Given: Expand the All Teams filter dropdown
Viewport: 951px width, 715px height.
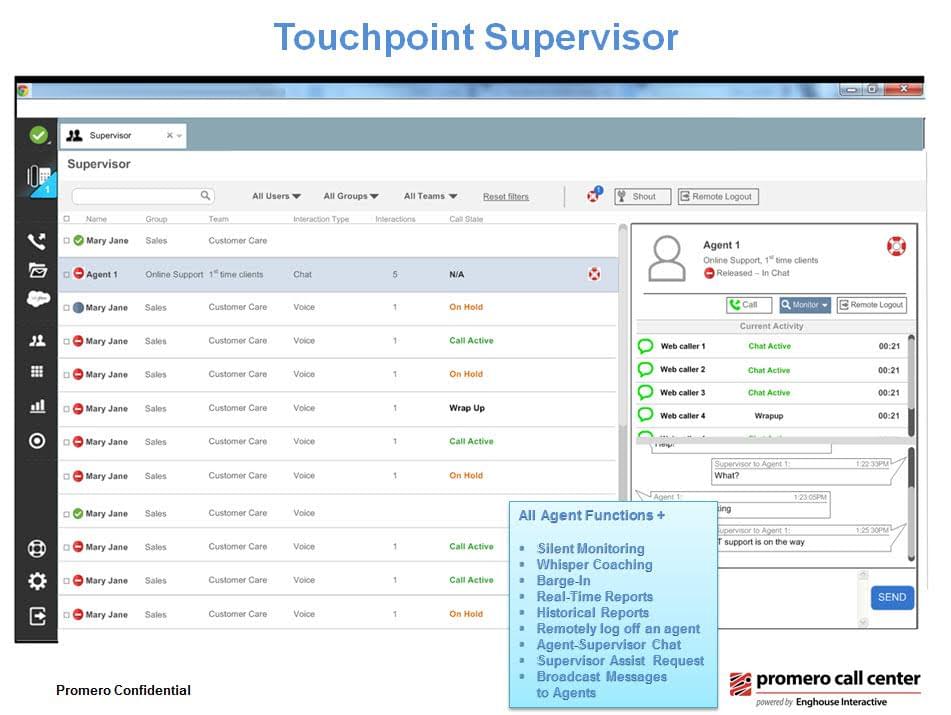Looking at the screenshot, I should coord(431,196).
